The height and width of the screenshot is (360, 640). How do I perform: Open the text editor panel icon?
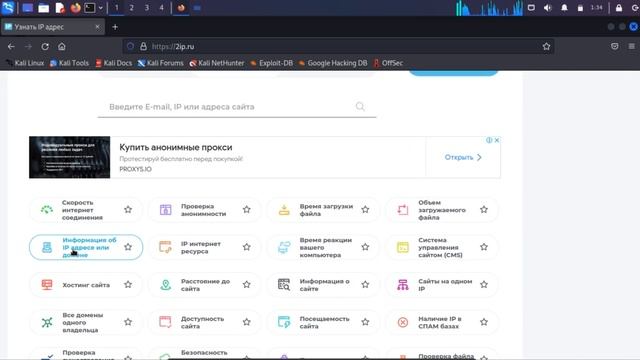pyautogui.click(x=60, y=8)
